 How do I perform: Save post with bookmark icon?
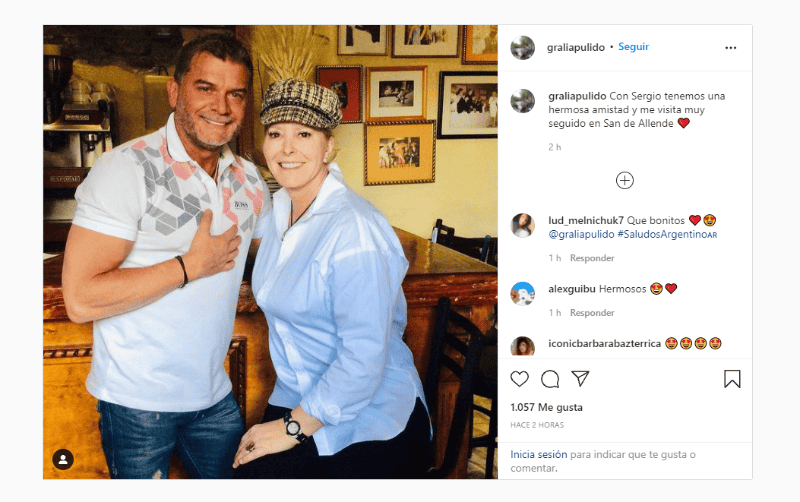click(732, 379)
